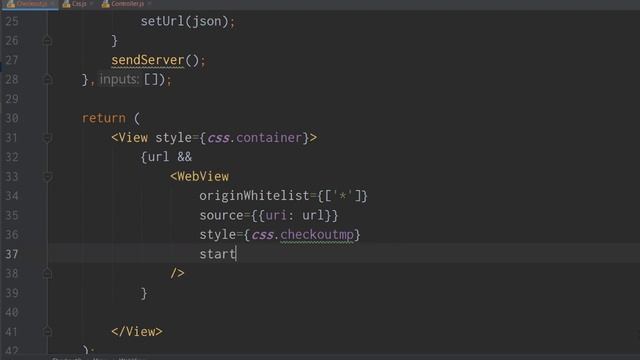
Task: Click 'container' in css.container
Action: point(269,138)
